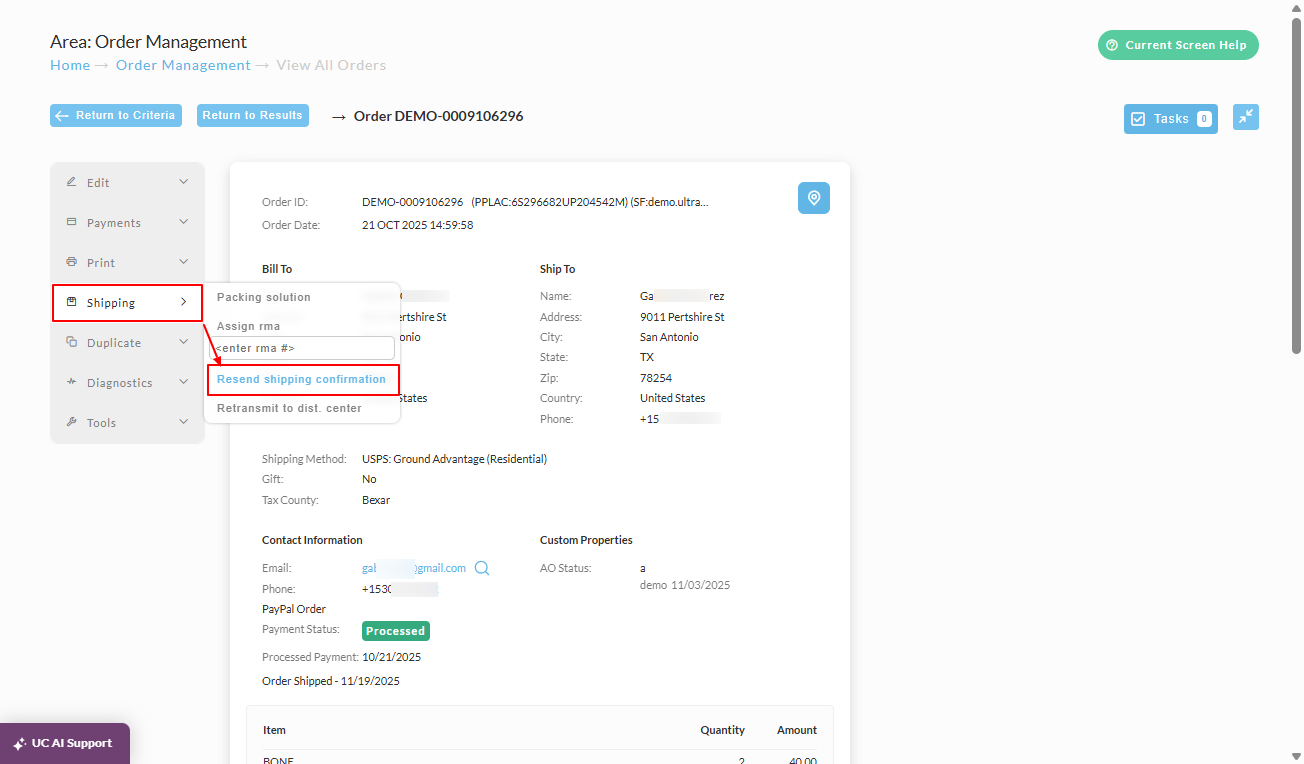Viewport: 1304px width, 764px height.
Task: Open the Tasks button
Action: click(x=1171, y=119)
